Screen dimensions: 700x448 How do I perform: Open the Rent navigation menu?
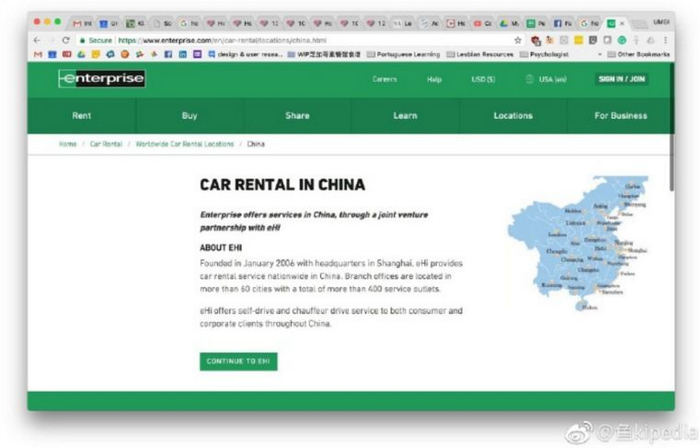coord(81,116)
